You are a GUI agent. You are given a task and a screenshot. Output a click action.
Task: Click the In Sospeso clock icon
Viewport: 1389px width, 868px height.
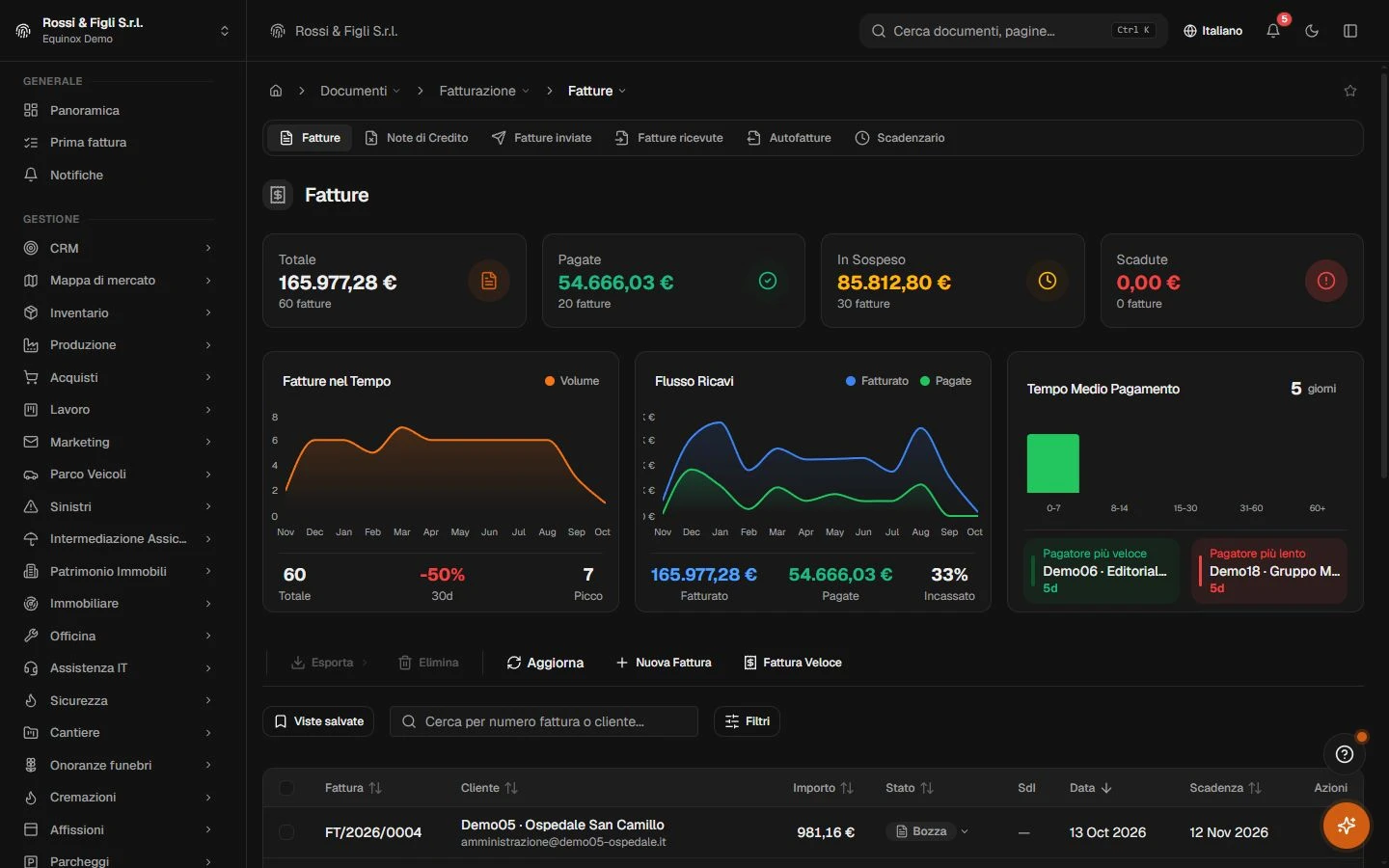1048,281
